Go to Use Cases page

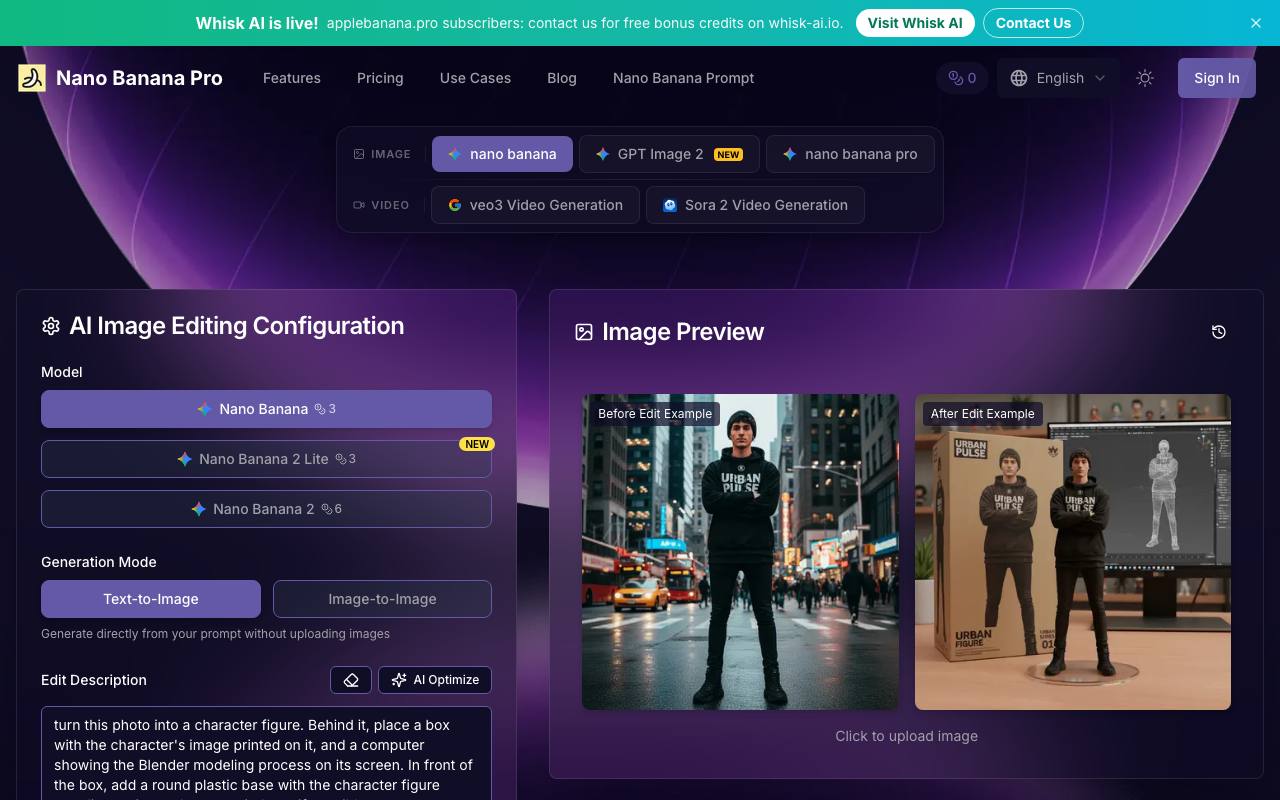[475, 78]
